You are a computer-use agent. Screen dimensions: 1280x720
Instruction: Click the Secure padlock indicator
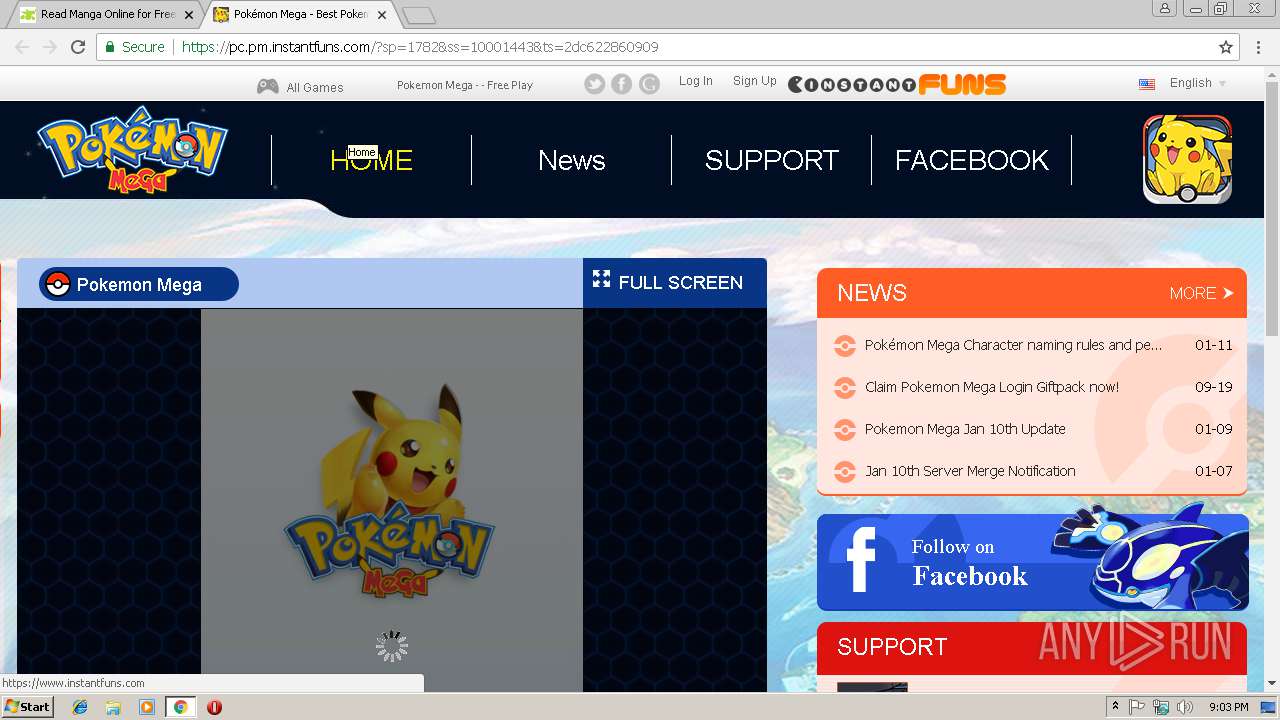tap(135, 47)
